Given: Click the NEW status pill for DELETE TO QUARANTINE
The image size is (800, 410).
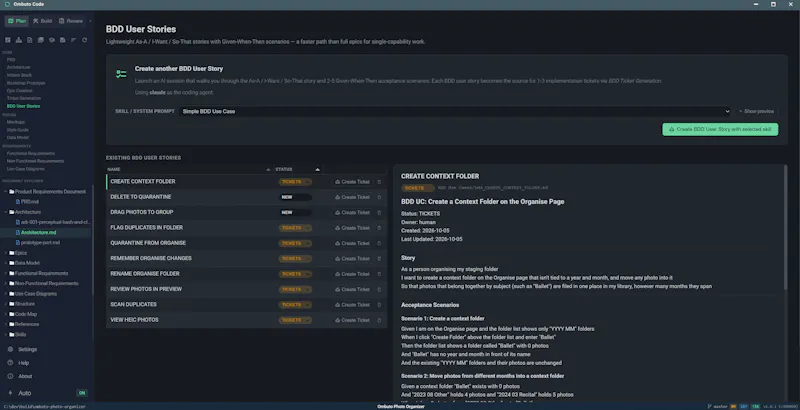Looking at the screenshot, I should [x=295, y=197].
